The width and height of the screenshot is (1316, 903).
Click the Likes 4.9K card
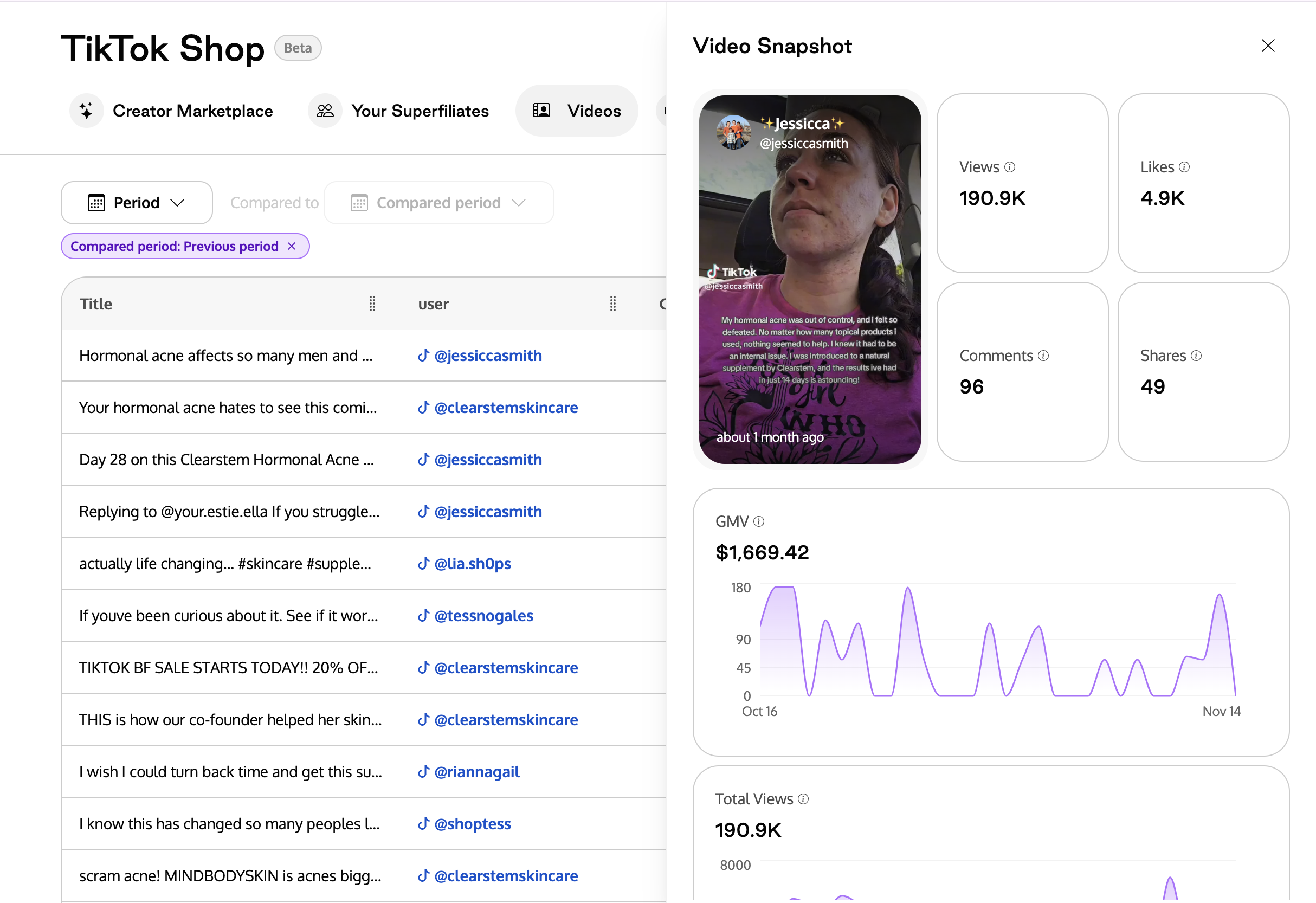coord(1203,183)
